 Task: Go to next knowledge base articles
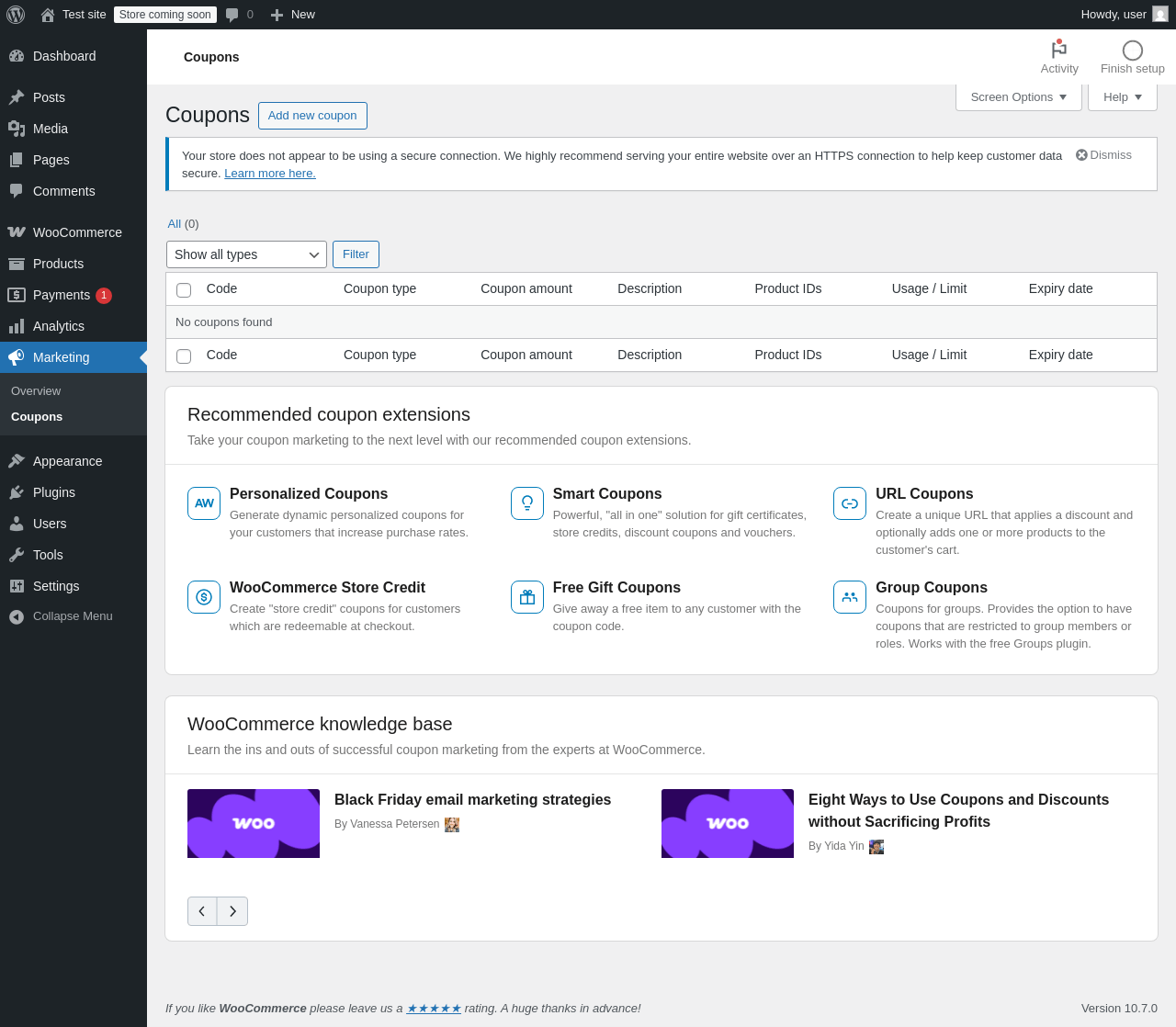coord(232,911)
